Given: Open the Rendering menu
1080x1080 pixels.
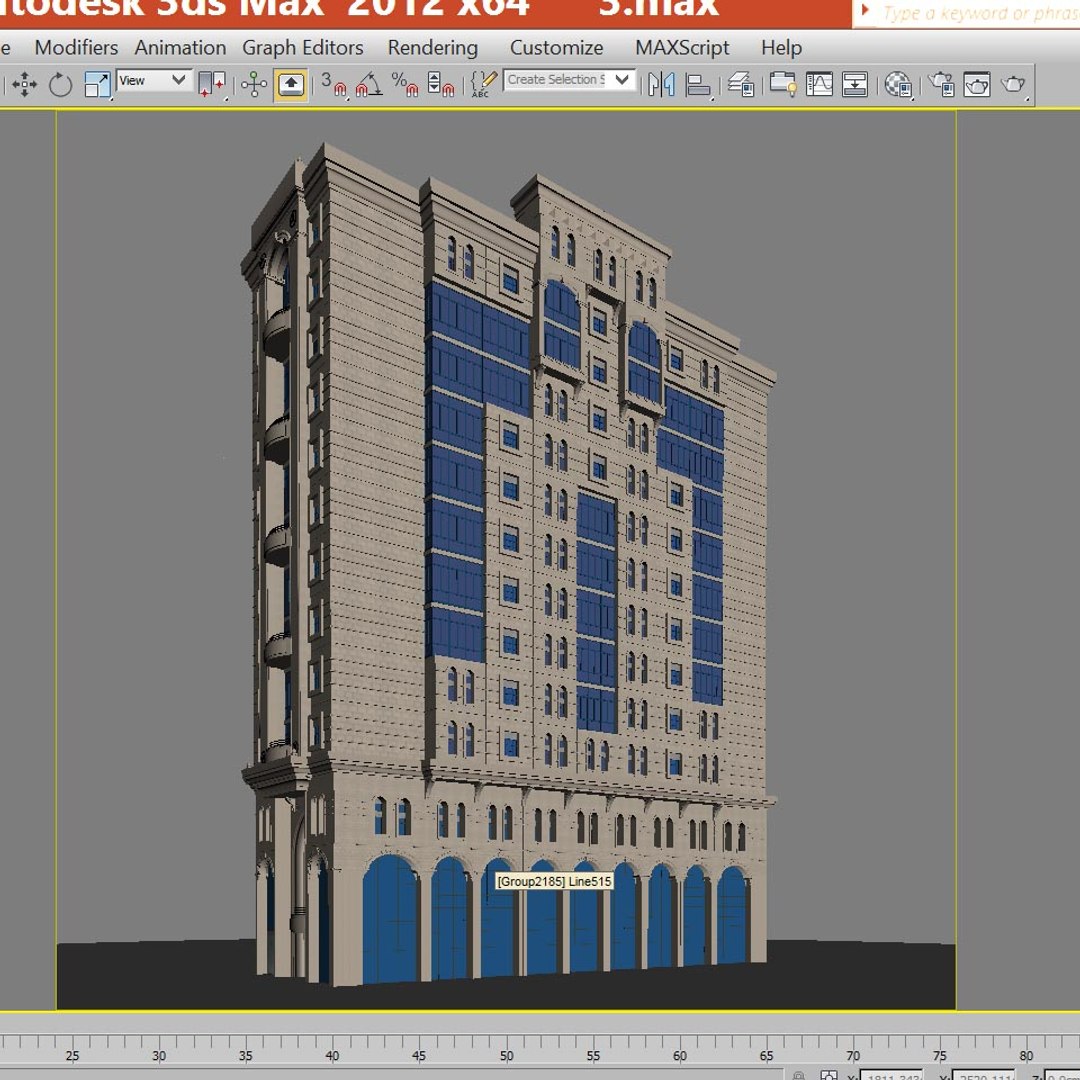Looking at the screenshot, I should point(433,48).
